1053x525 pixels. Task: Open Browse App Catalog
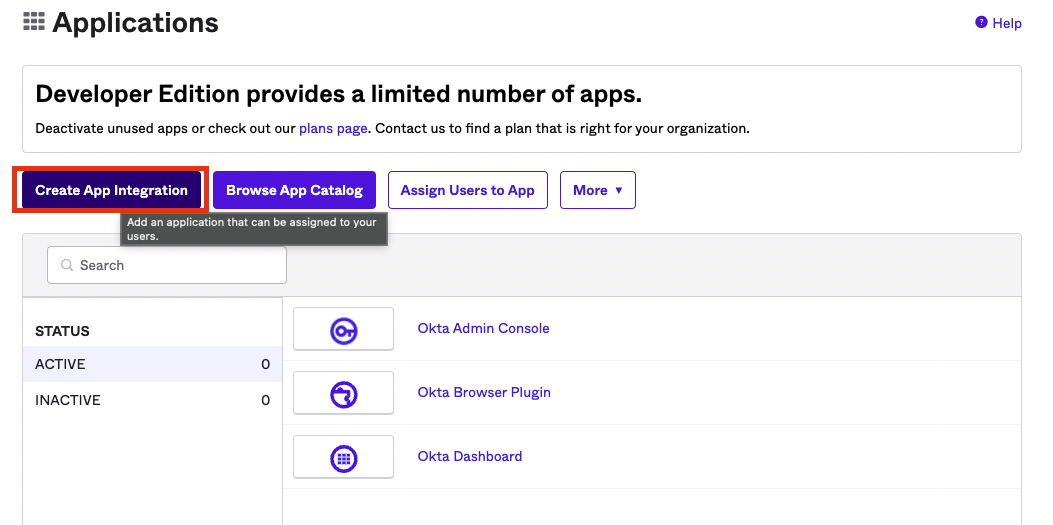pyautogui.click(x=294, y=190)
